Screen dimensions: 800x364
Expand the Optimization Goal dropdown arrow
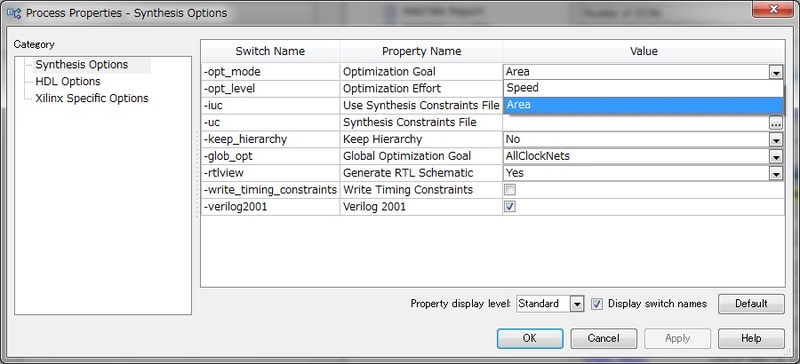776,72
